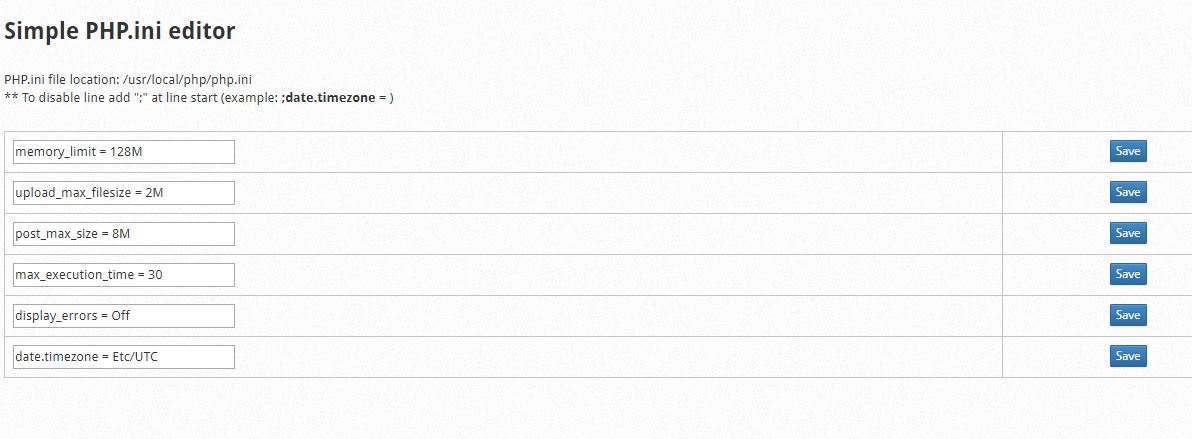Click the max_execution_time field
The image size is (1192, 439).
[123, 275]
